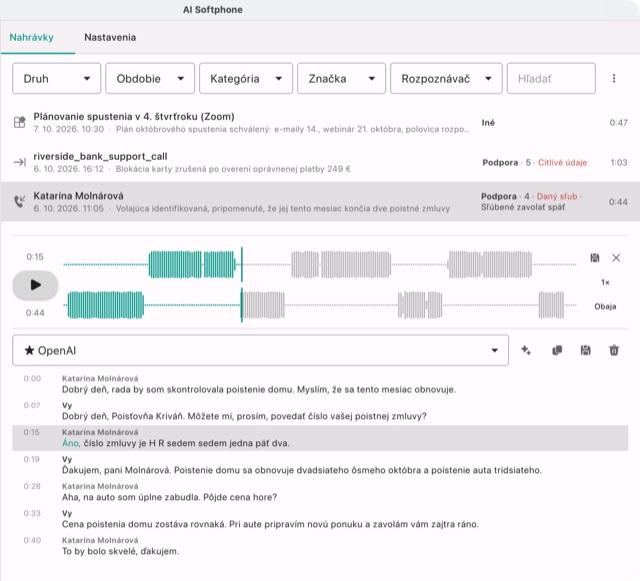Expand the Druh dropdown filter
Screen dimensions: 640x581
(x=56, y=78)
